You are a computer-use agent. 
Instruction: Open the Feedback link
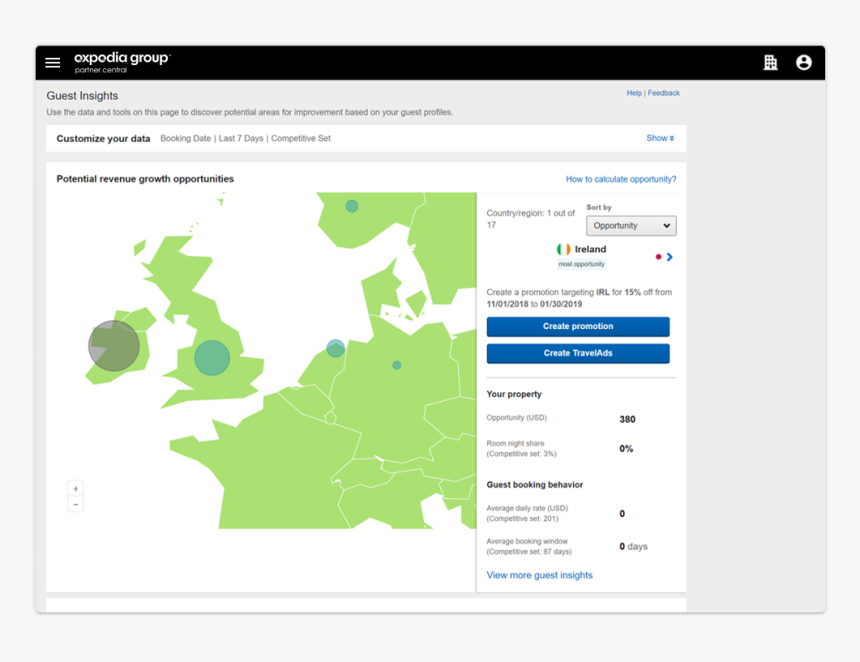(x=662, y=92)
